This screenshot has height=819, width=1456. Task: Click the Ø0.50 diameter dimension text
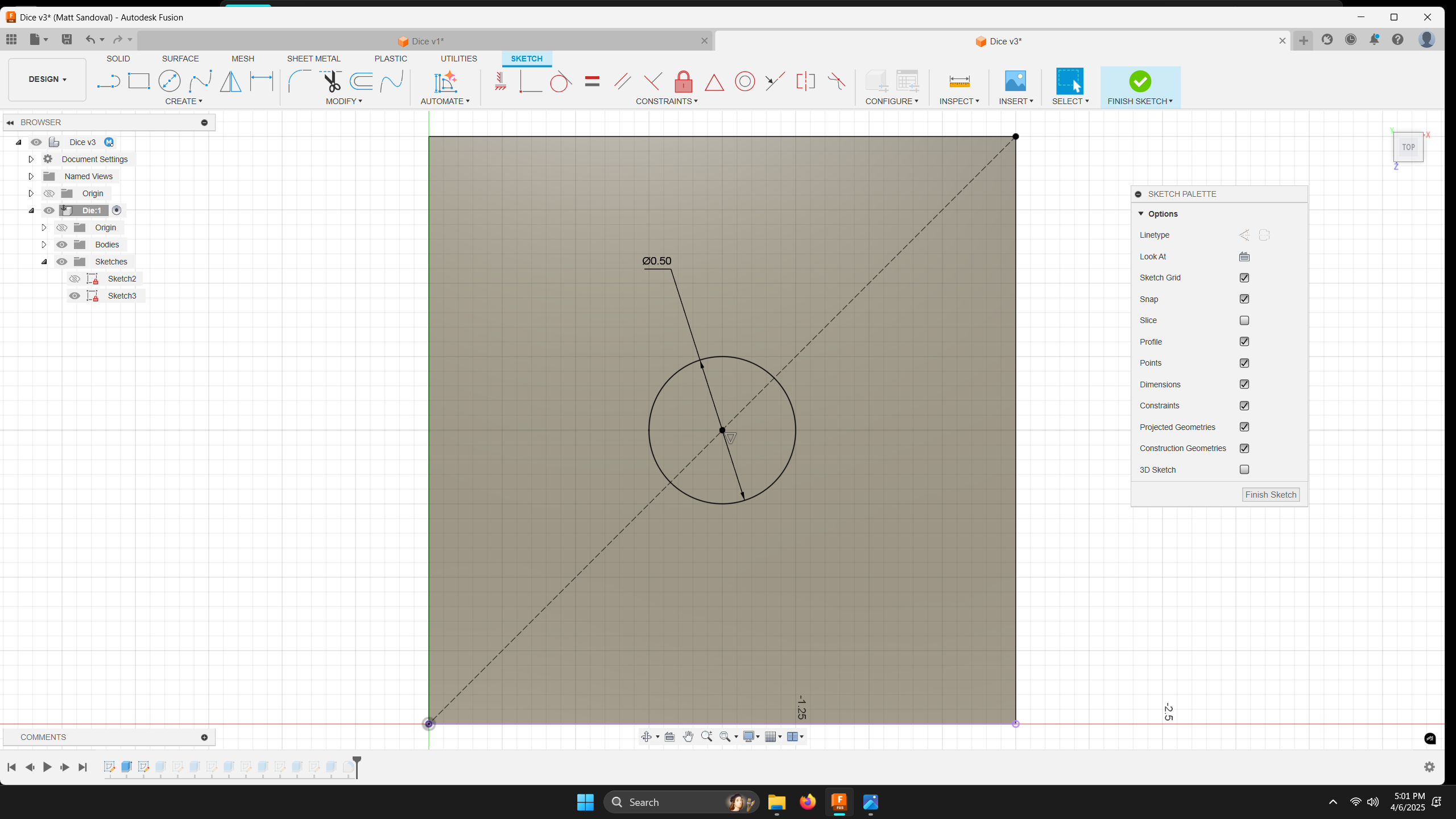click(657, 261)
